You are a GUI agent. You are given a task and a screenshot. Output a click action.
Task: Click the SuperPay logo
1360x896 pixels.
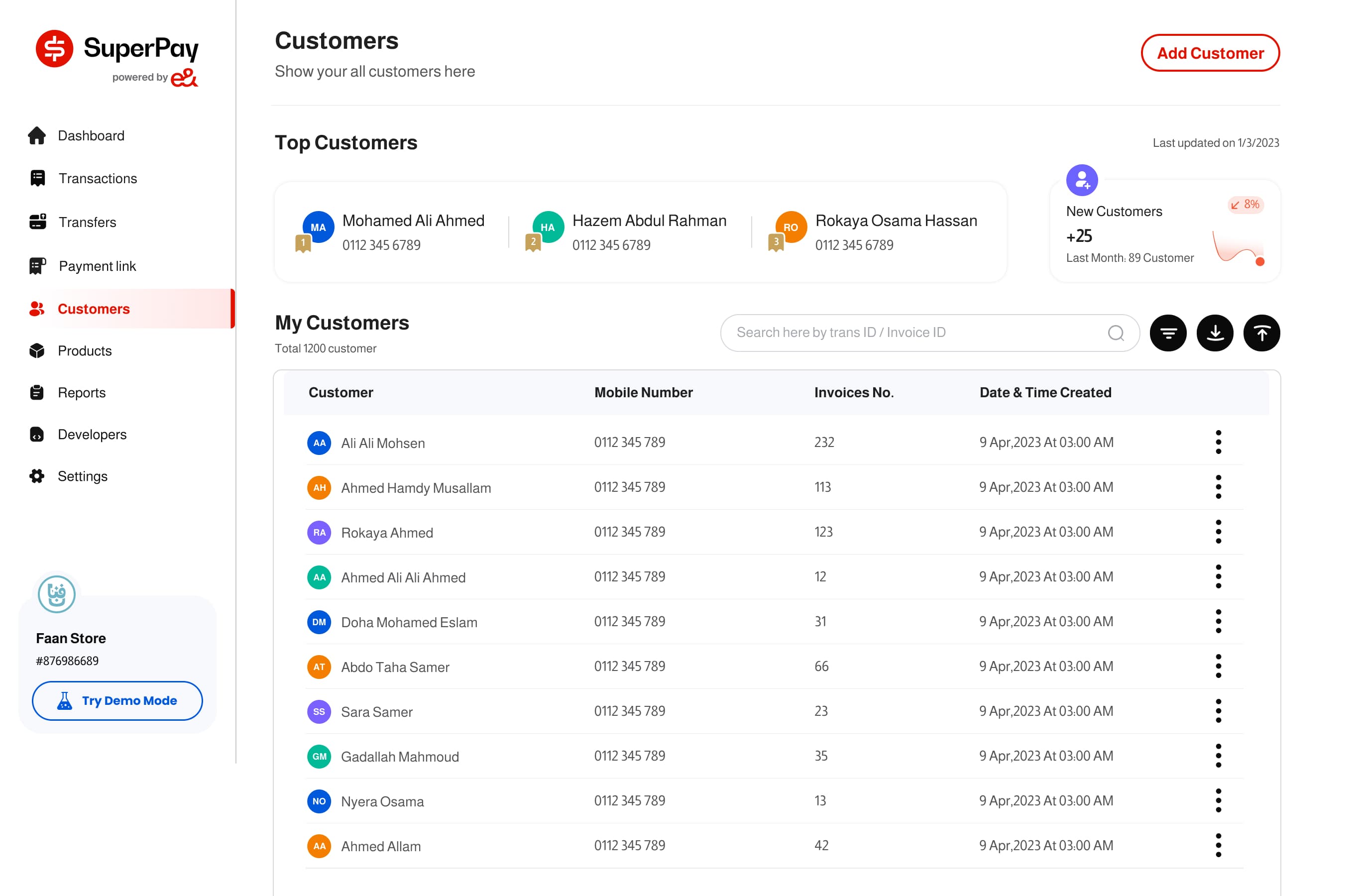coord(117,58)
